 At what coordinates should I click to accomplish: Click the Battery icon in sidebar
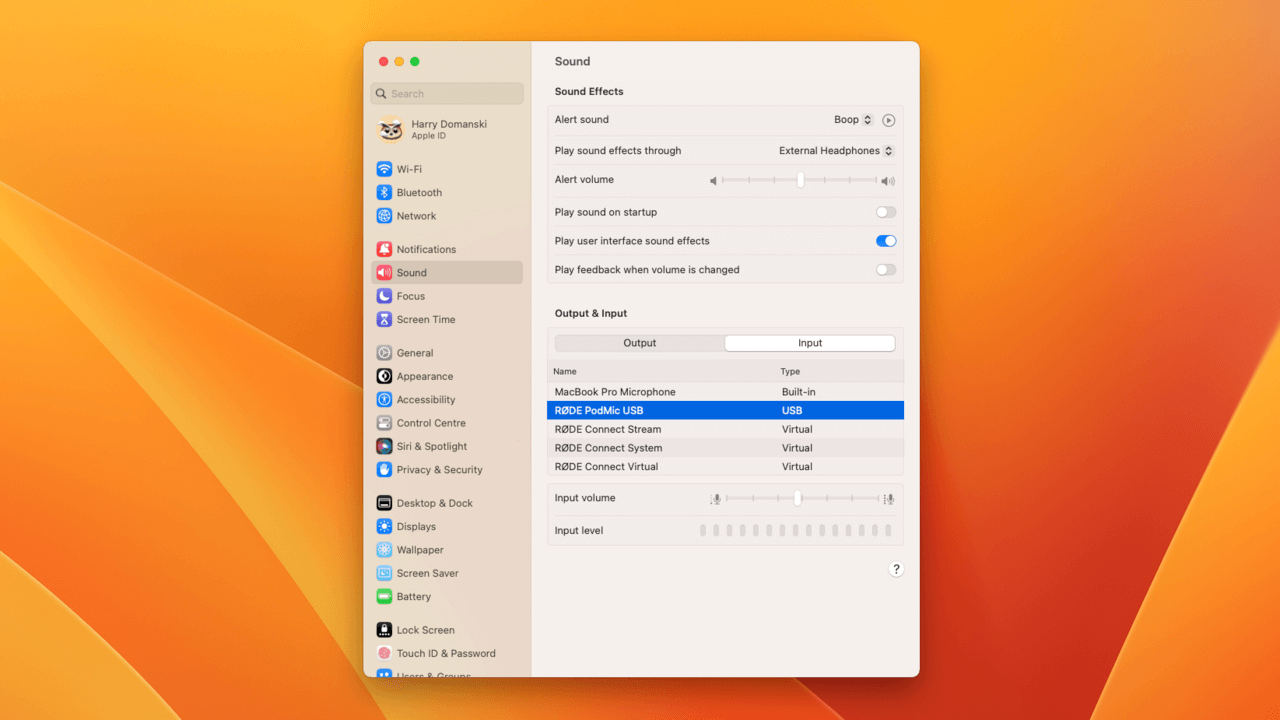(x=384, y=597)
